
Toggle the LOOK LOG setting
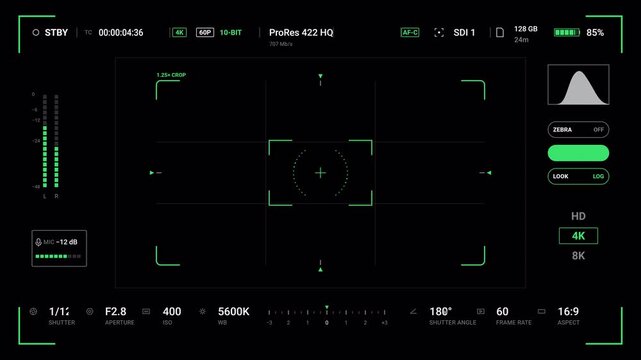click(x=578, y=177)
